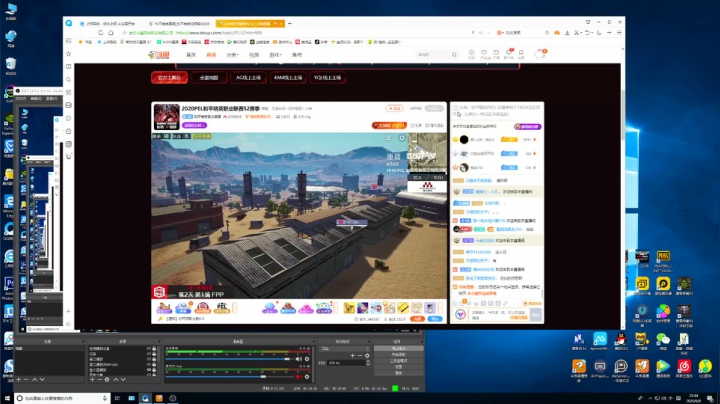Open screenshot scissors dropdown in browser toolbar
The height and width of the screenshot is (404, 720).
578,33
